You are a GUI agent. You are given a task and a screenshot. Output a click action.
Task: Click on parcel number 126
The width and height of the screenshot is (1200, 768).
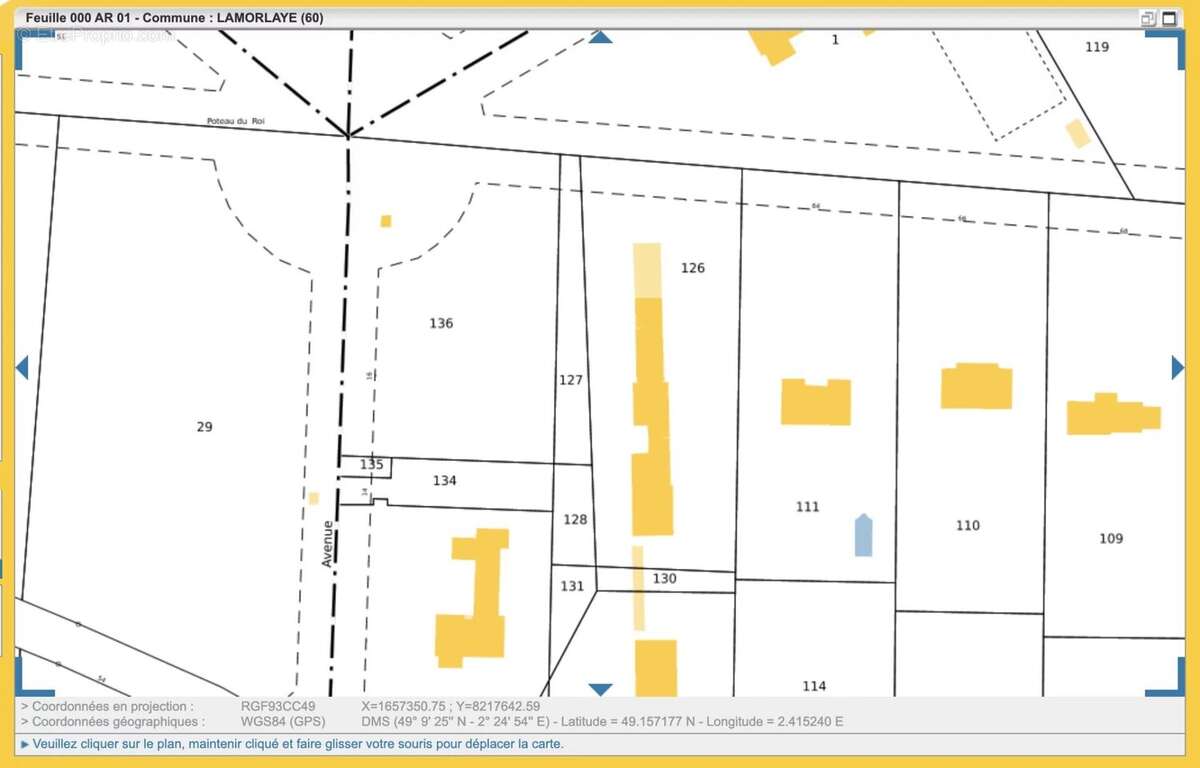pyautogui.click(x=692, y=268)
